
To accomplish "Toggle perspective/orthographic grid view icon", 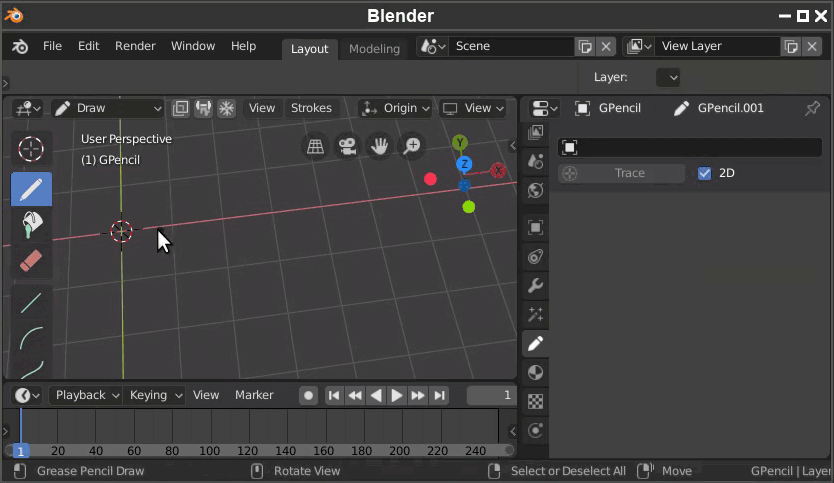I will click(x=315, y=146).
